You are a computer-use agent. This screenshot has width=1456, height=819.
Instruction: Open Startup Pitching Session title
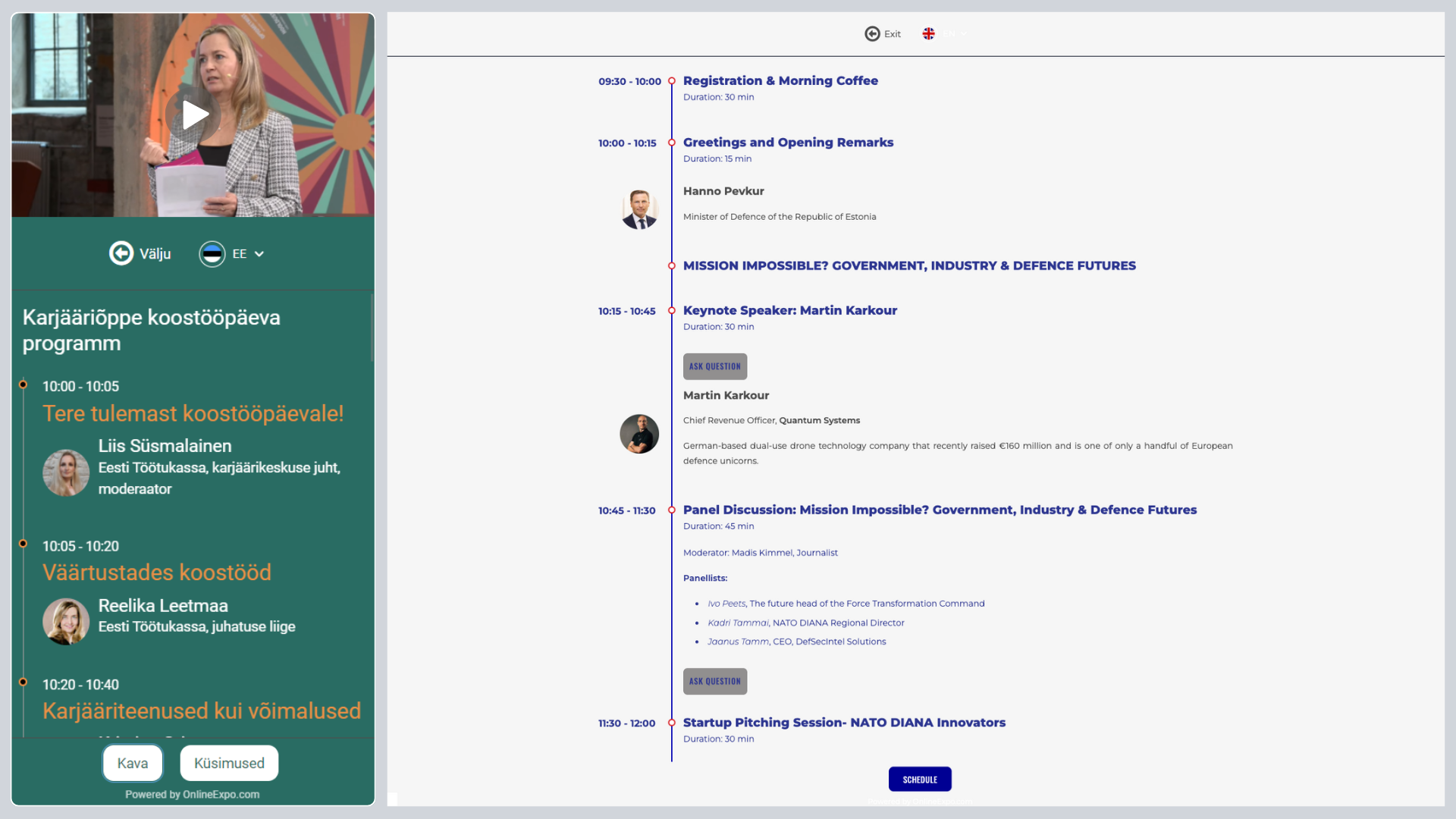[844, 723]
